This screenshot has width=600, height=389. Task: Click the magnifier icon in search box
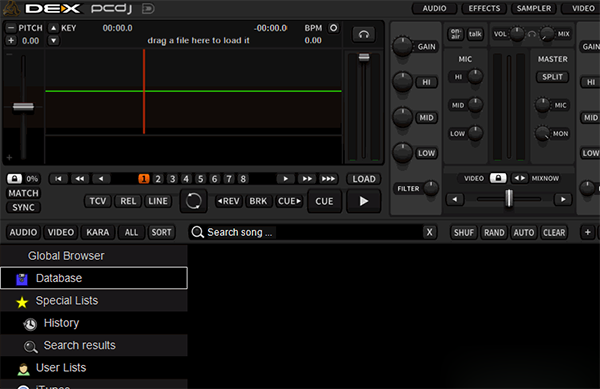click(x=197, y=232)
